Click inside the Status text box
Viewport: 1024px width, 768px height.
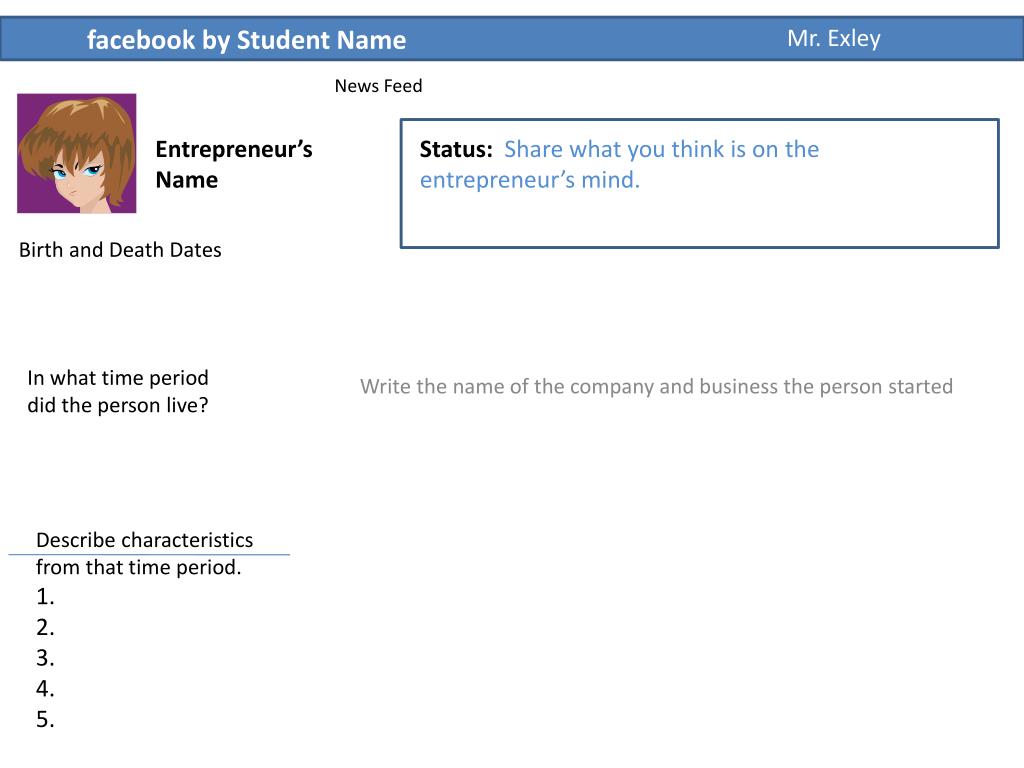[x=699, y=184]
